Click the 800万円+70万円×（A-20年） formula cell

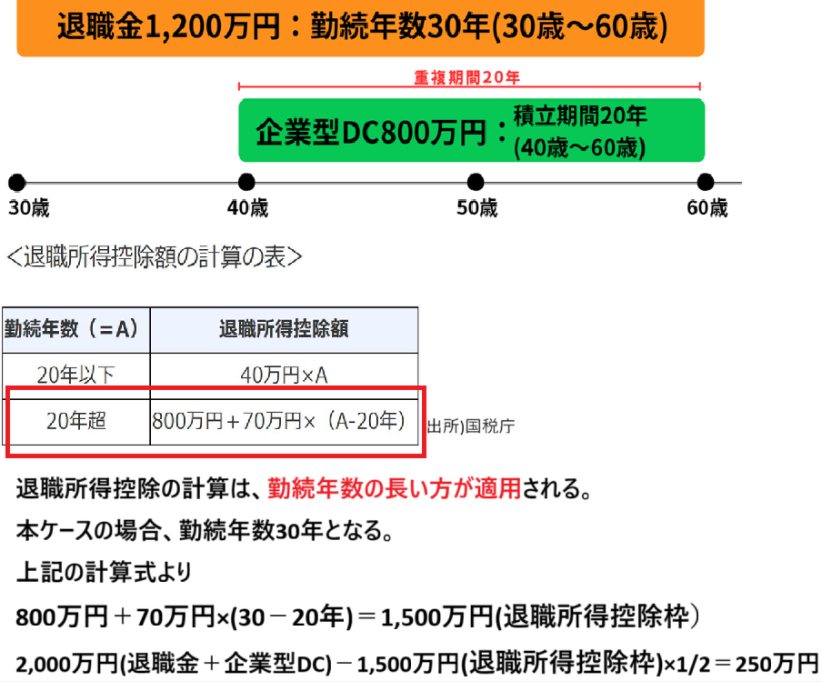point(283,421)
